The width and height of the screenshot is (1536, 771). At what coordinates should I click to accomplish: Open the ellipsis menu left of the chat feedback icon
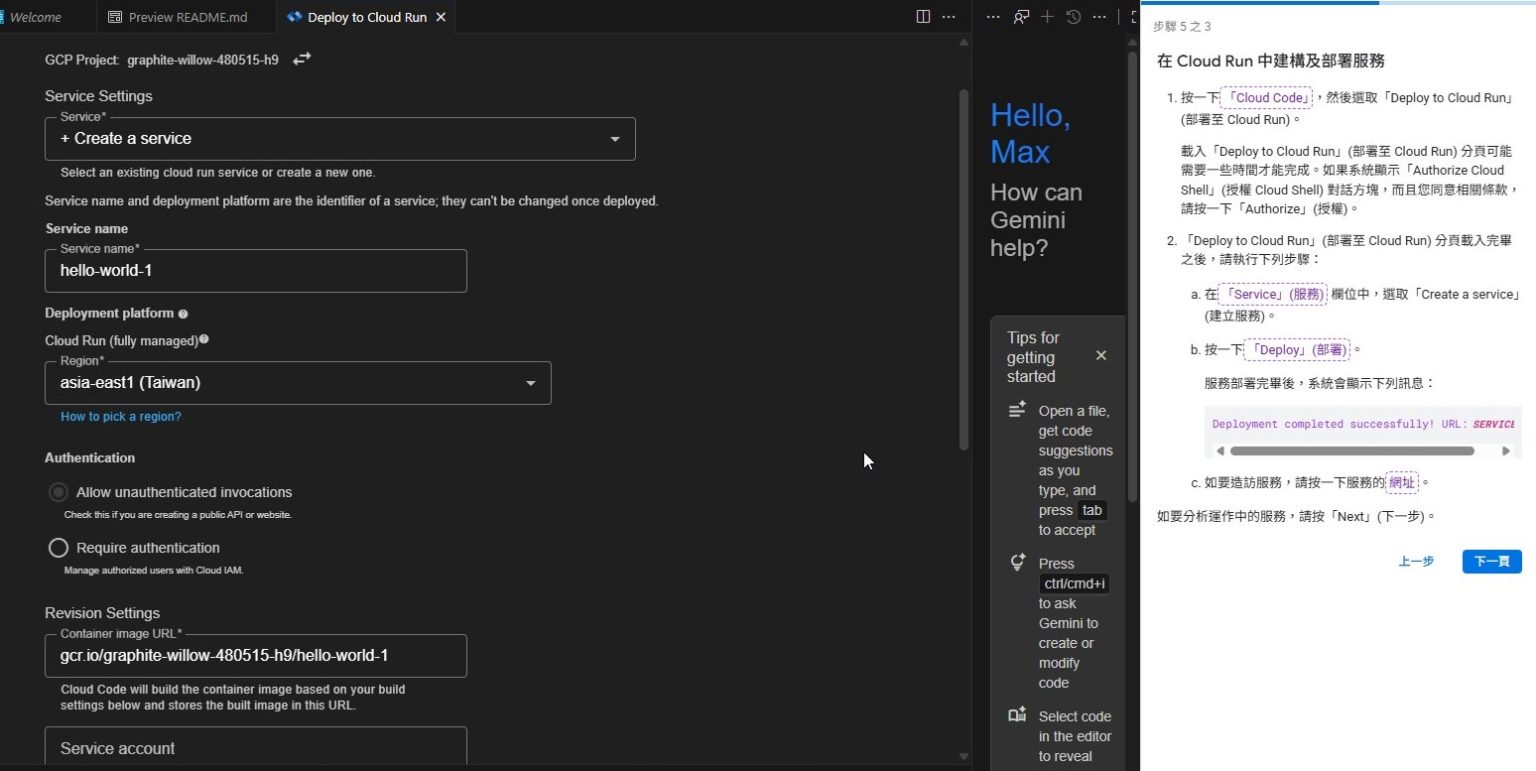pyautogui.click(x=992, y=17)
